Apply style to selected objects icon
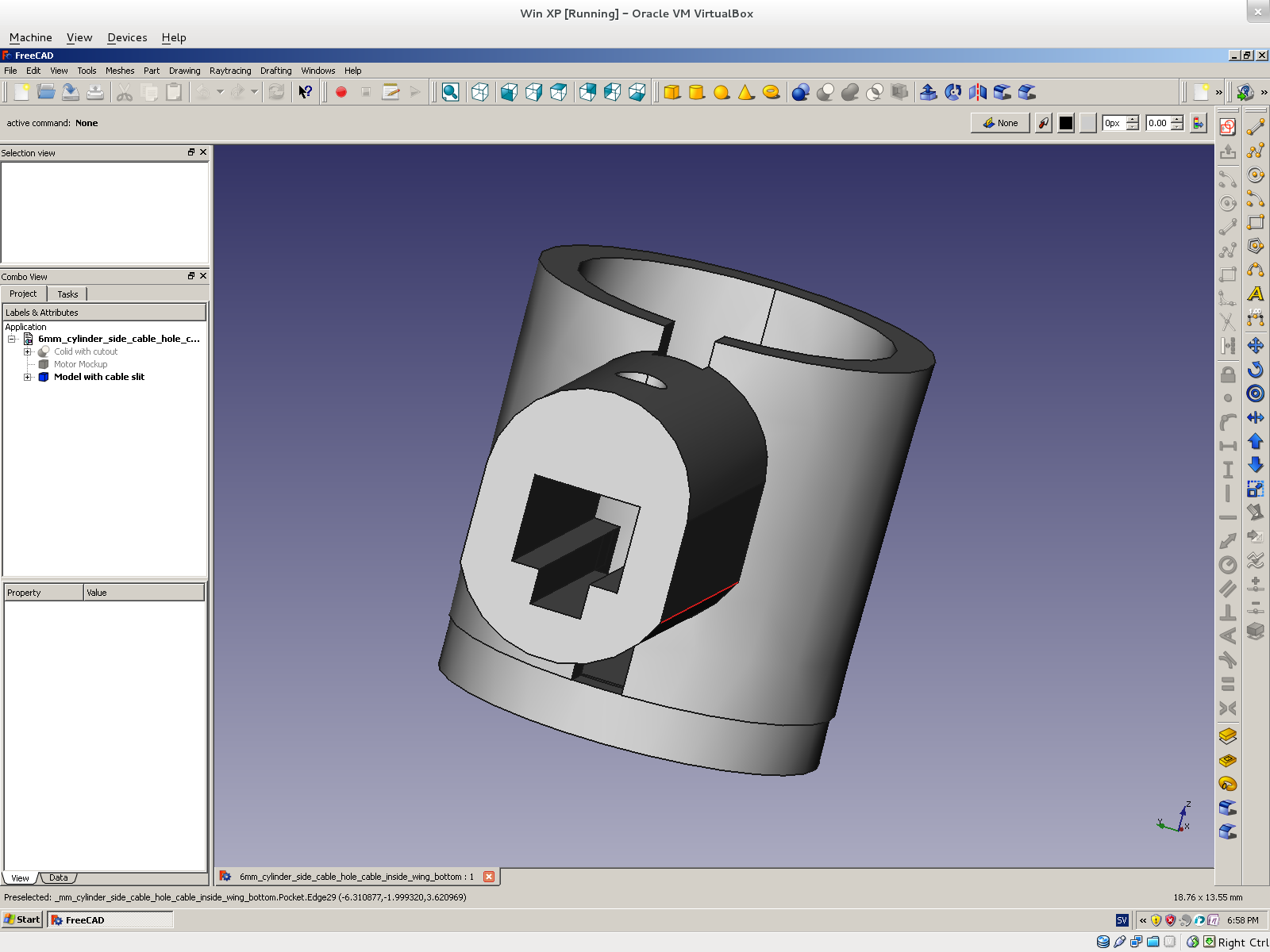1270x952 pixels. point(1198,123)
